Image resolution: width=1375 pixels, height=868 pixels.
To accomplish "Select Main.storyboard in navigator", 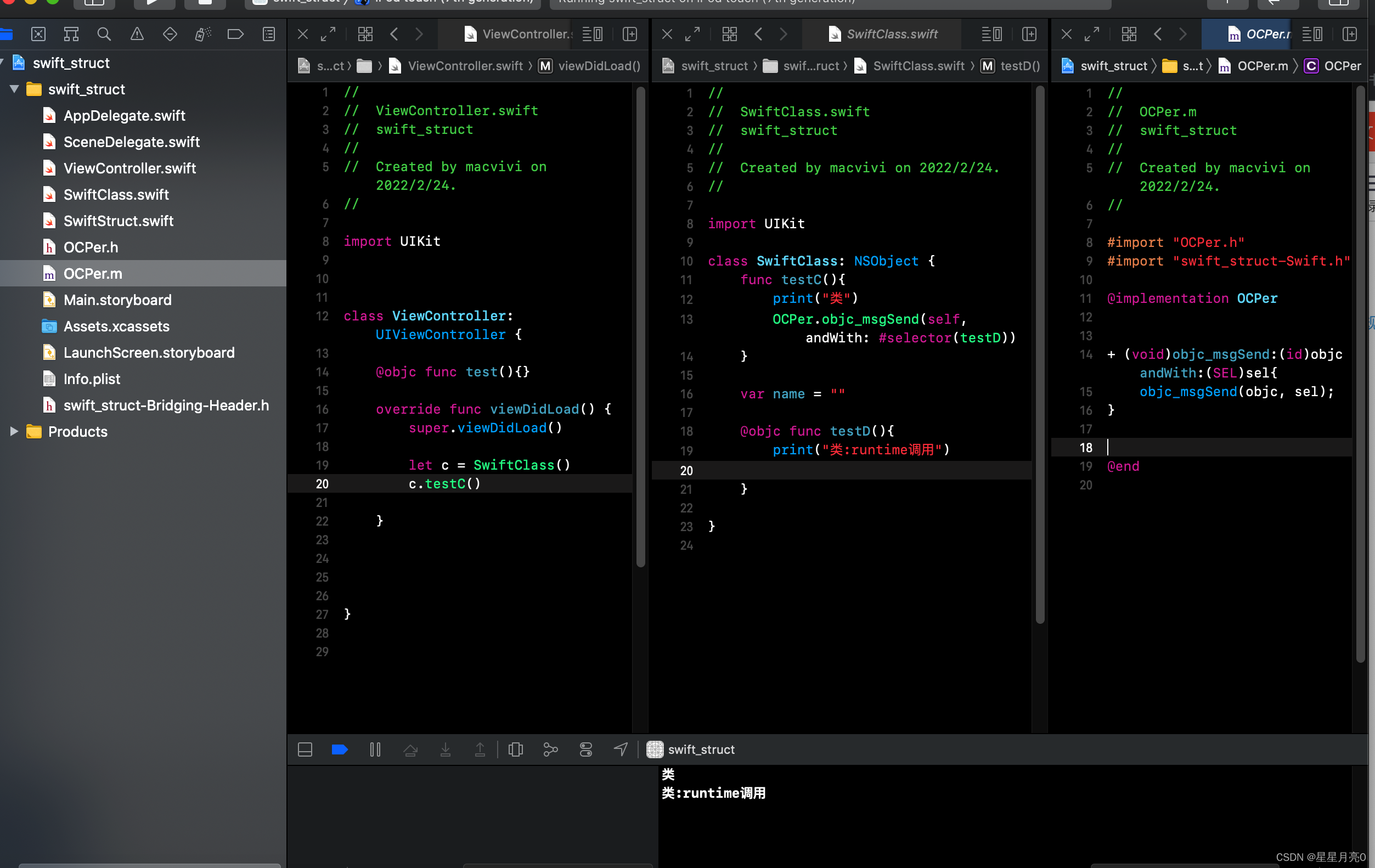I will tap(117, 300).
